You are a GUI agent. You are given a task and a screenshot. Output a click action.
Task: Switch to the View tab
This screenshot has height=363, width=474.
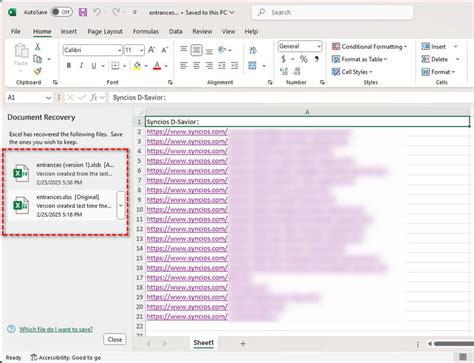click(x=228, y=31)
